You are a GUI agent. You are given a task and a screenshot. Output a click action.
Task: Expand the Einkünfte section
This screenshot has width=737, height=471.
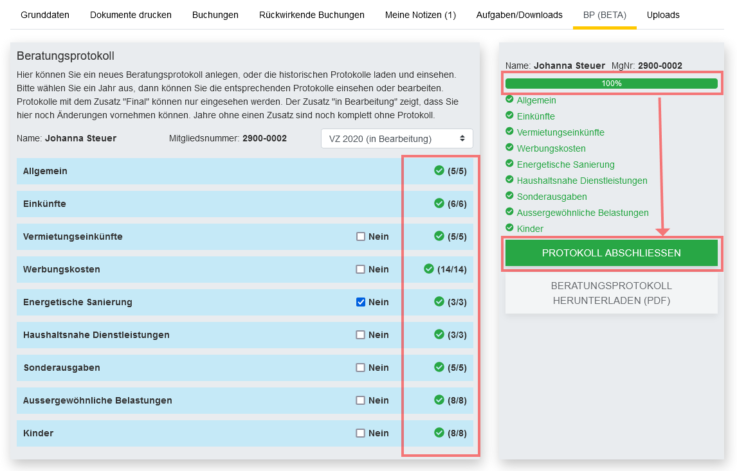[245, 204]
